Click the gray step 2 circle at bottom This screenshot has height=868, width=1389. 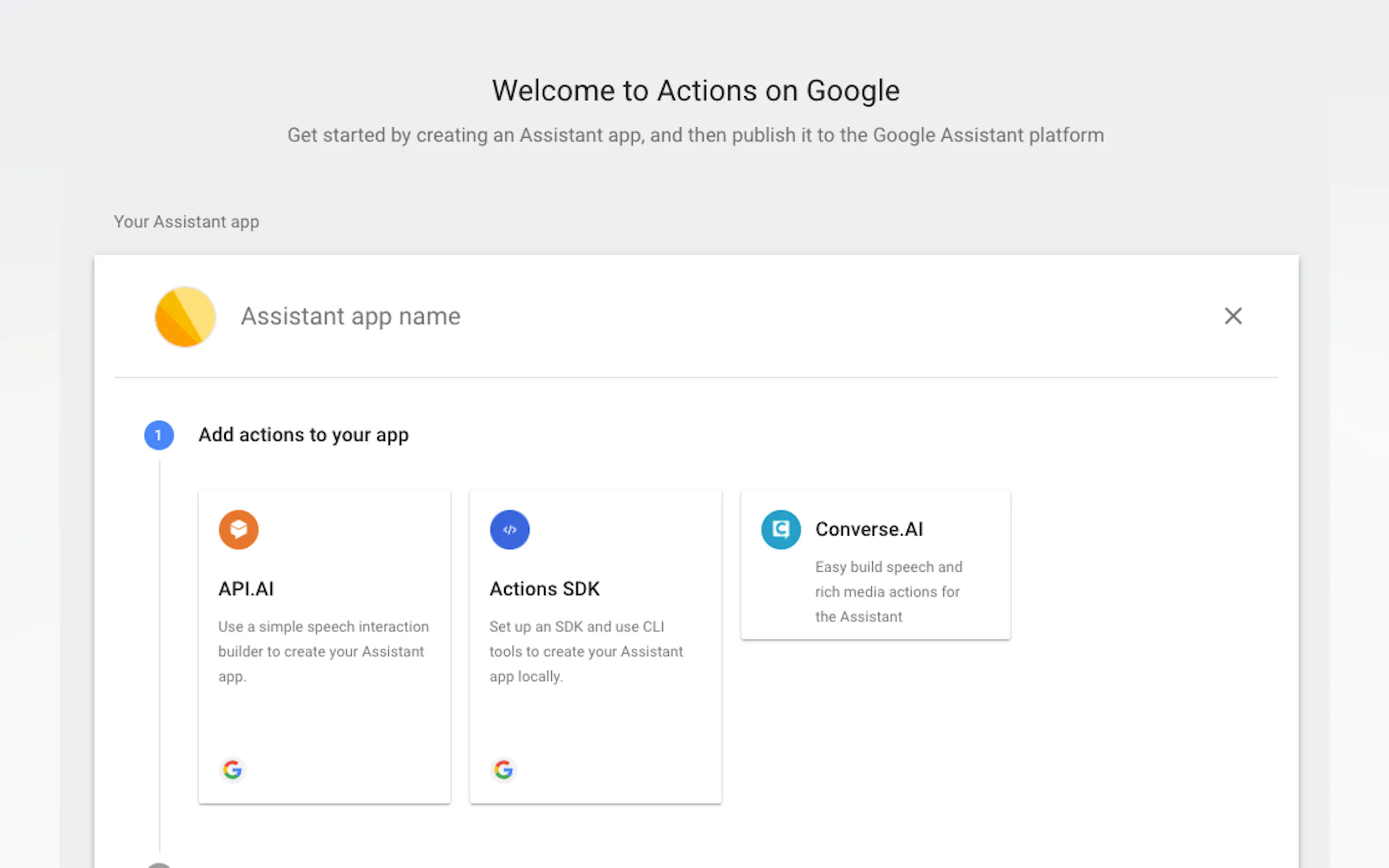coord(159,865)
